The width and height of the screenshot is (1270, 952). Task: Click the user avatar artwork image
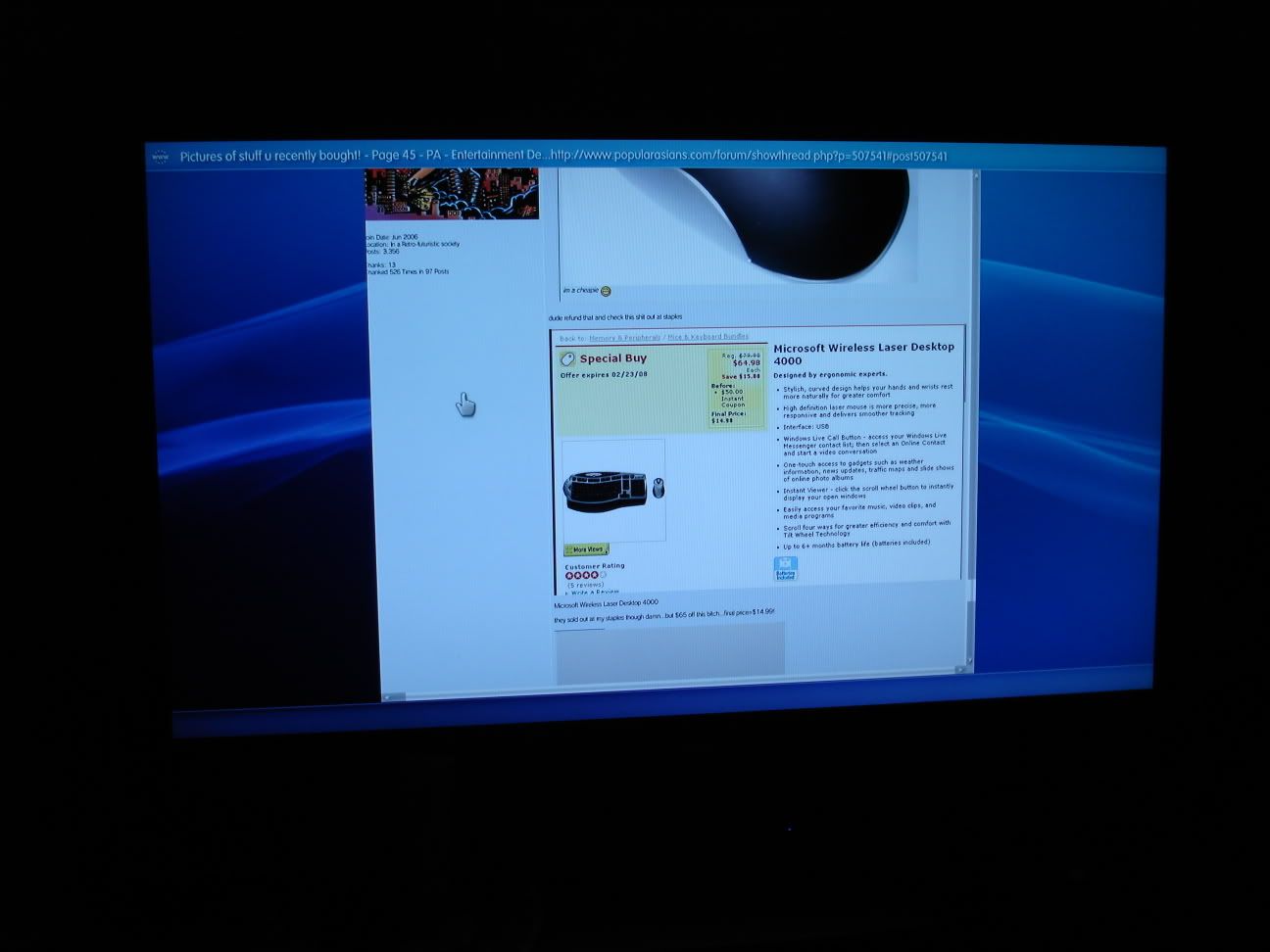pos(452,193)
